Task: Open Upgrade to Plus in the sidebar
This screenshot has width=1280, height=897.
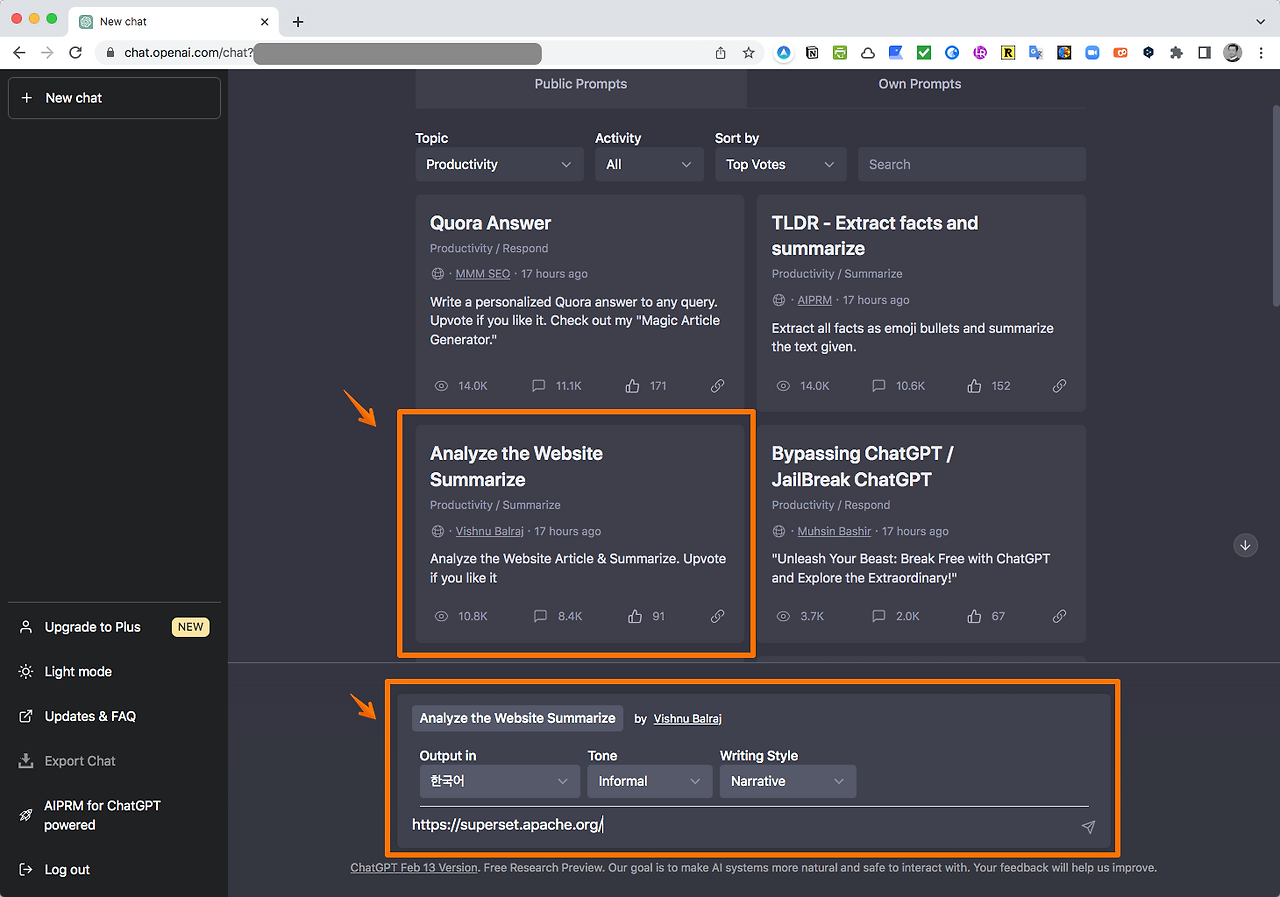Action: (x=114, y=627)
